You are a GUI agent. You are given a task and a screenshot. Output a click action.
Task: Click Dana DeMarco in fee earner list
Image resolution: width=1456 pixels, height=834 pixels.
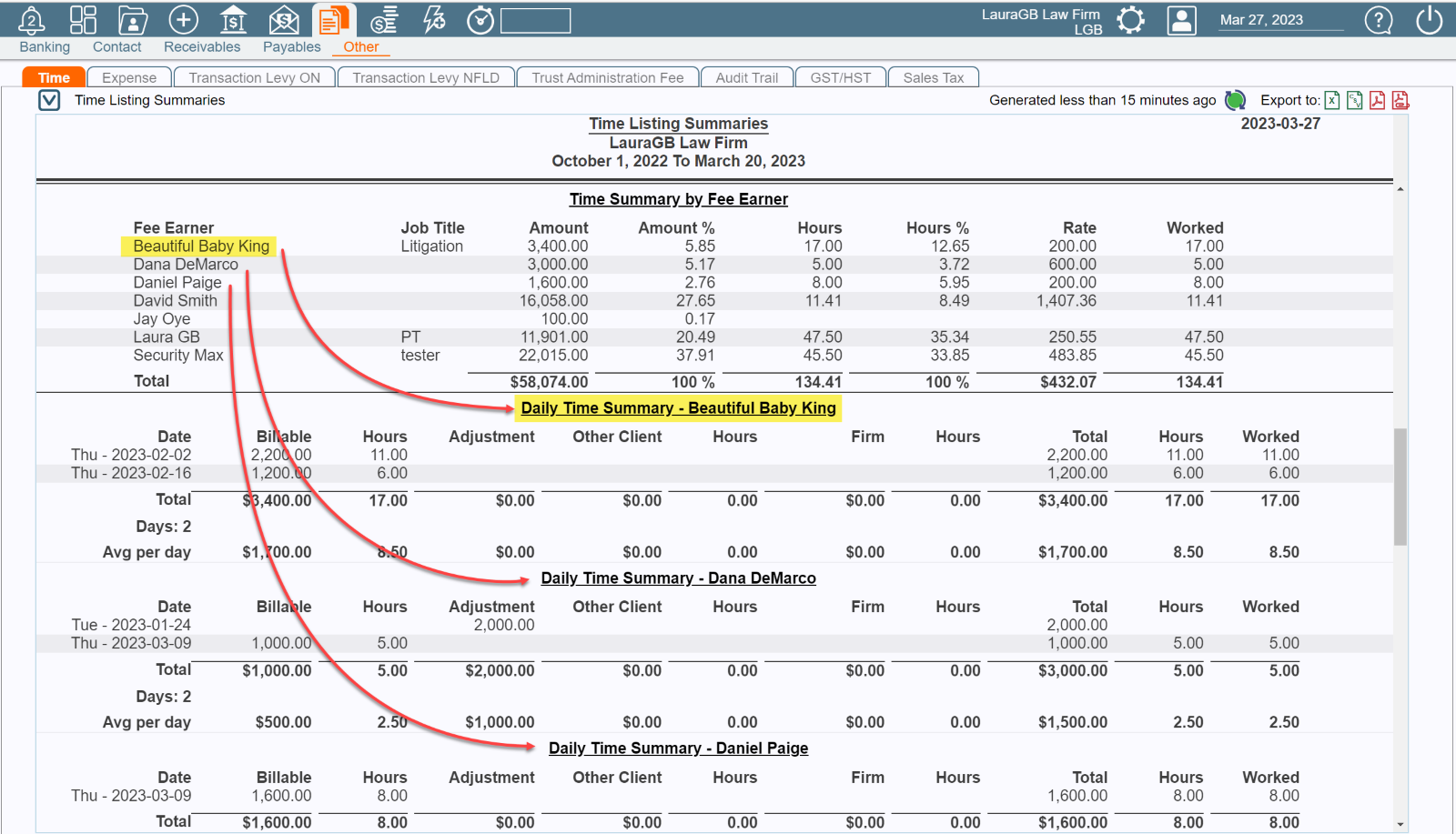pos(186,265)
